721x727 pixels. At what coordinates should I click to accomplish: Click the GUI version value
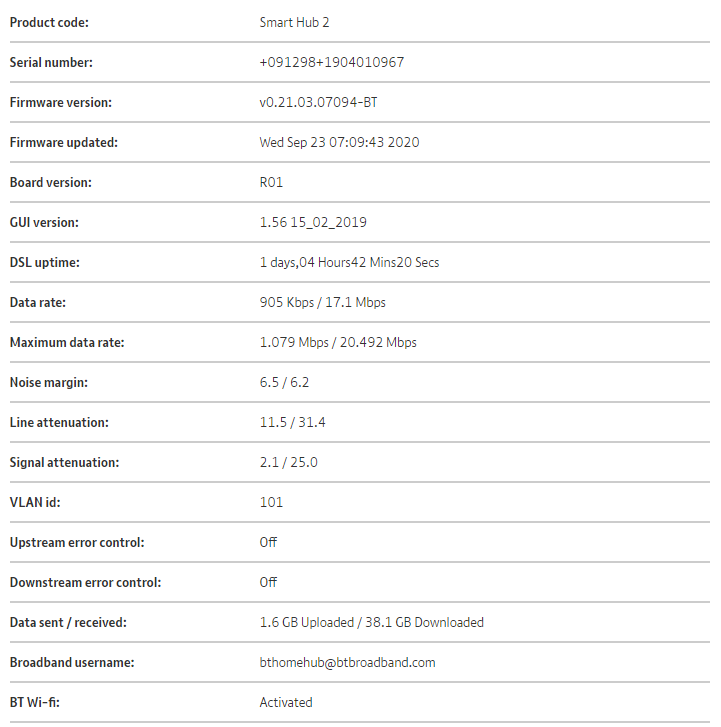313,222
